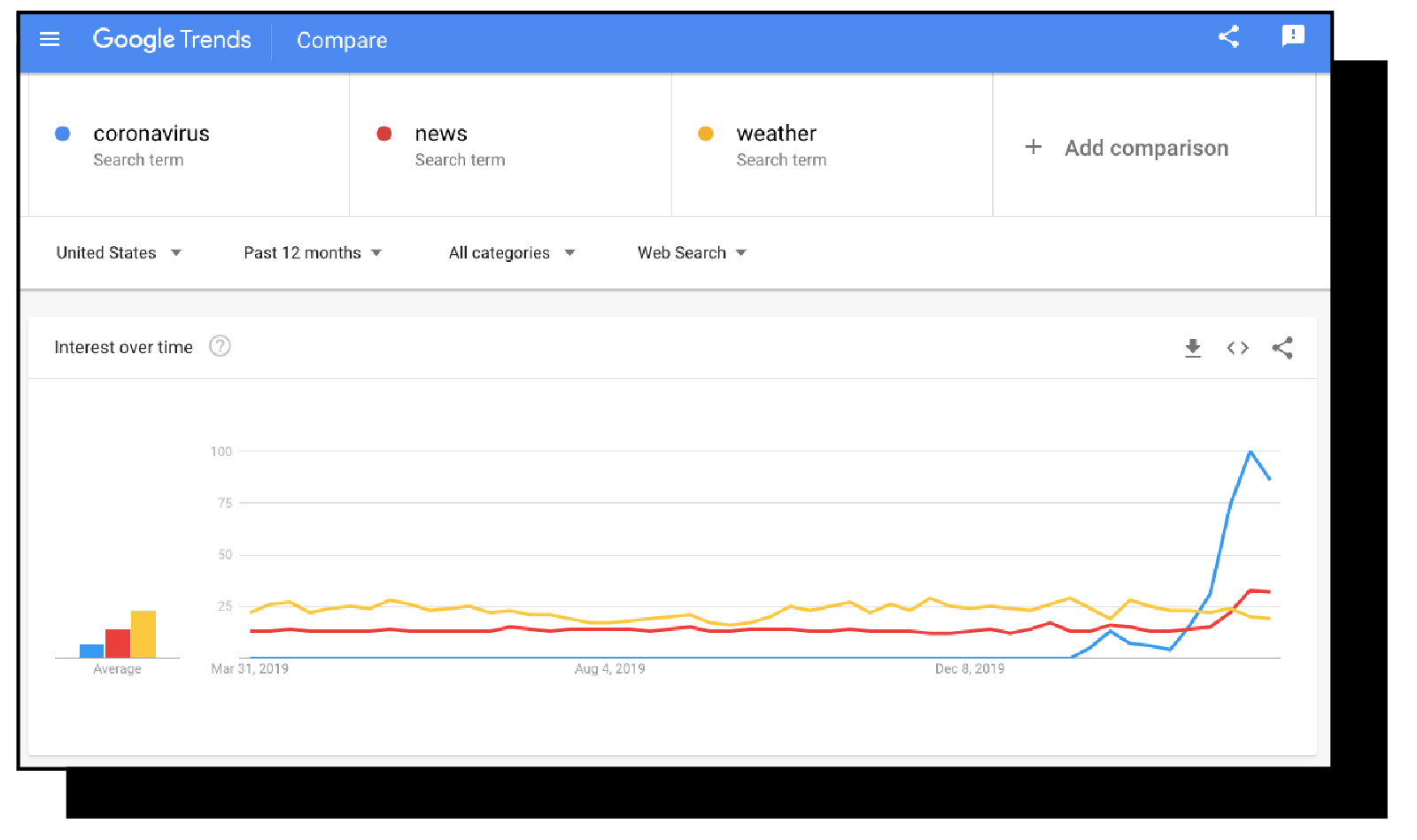This screenshot has width=1417, height=840.
Task: Edit the news search term box
Action: tap(510, 145)
